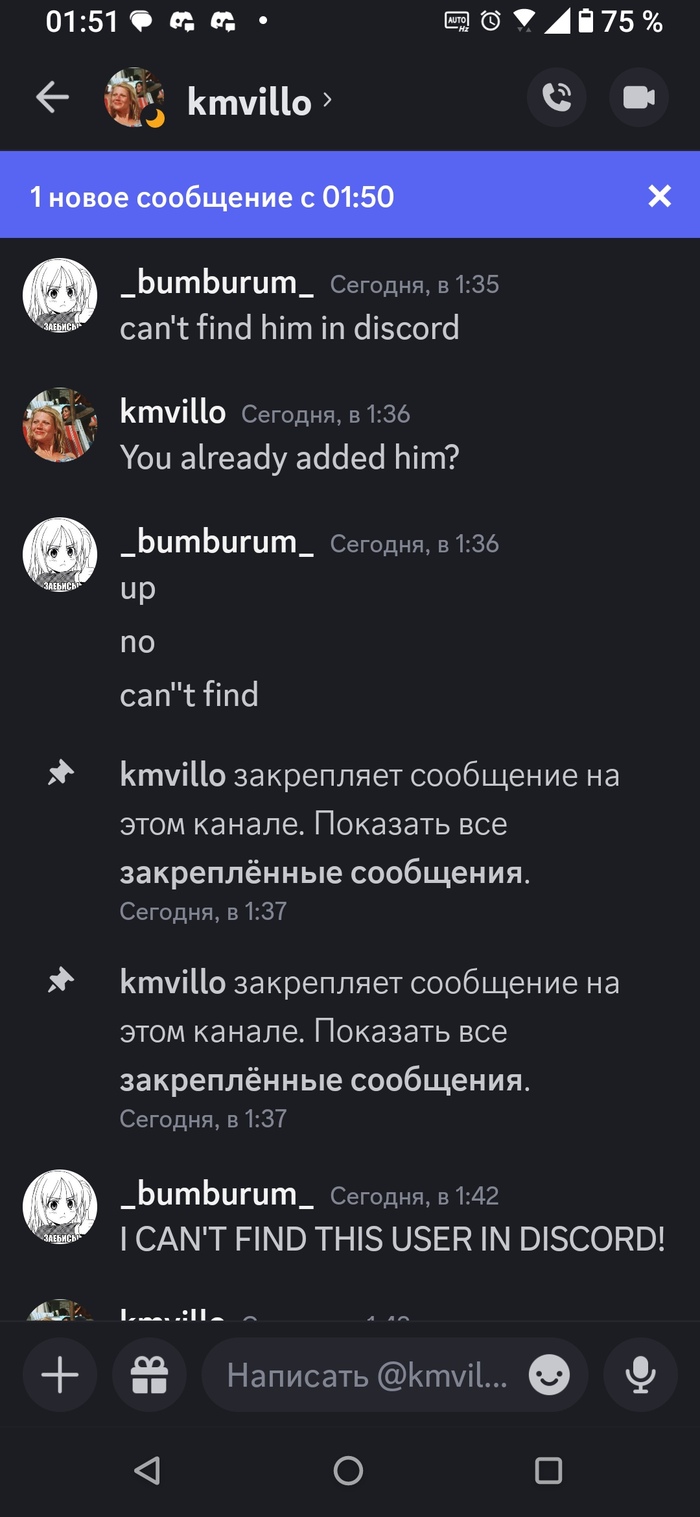Jump to new message from 01:50 banner
The width and height of the screenshot is (700, 1517).
(212, 196)
